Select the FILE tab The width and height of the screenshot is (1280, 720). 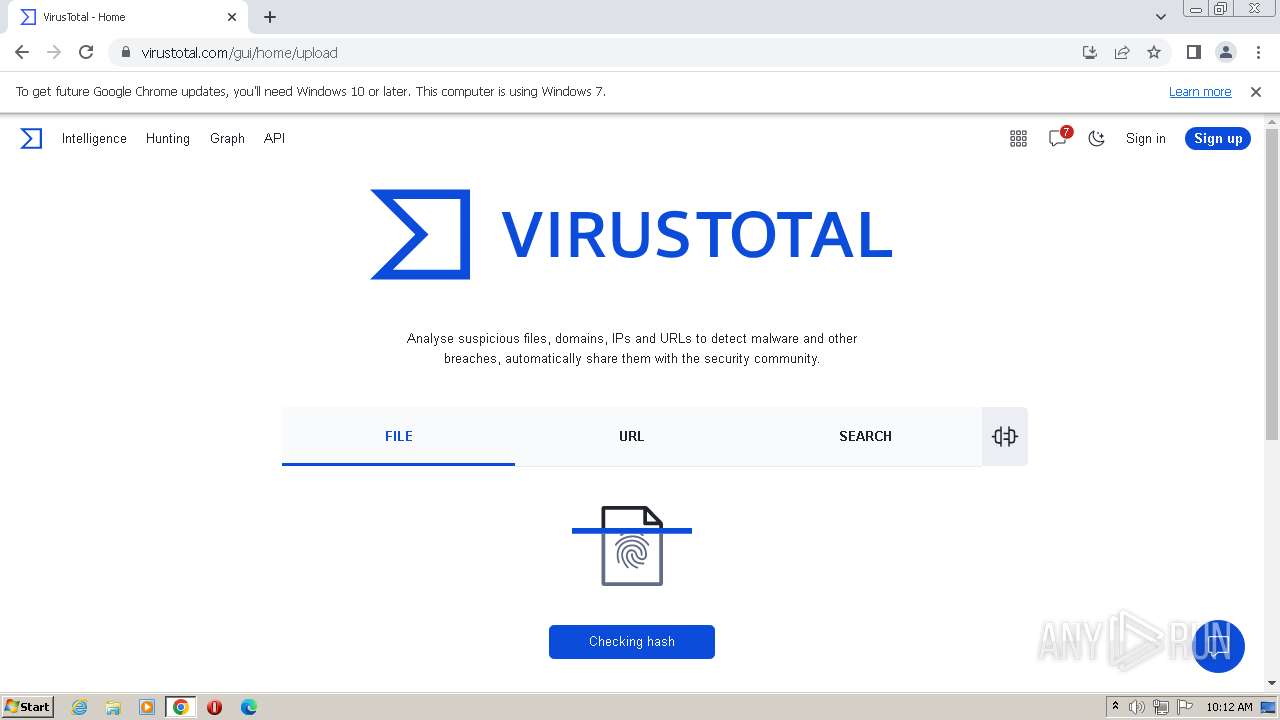tap(398, 436)
